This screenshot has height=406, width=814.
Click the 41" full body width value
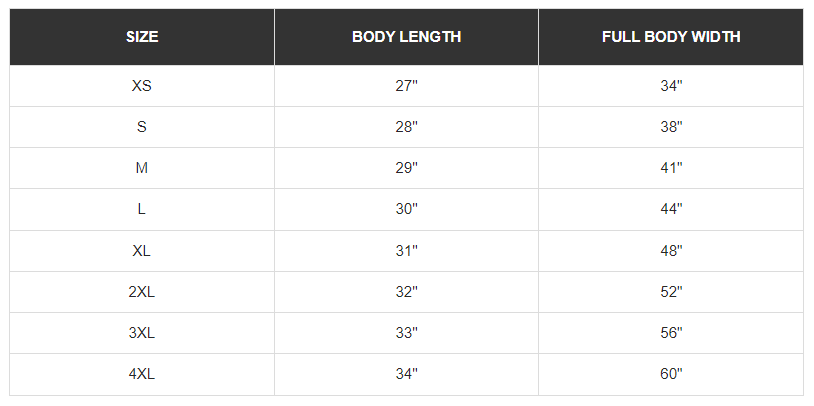click(671, 168)
